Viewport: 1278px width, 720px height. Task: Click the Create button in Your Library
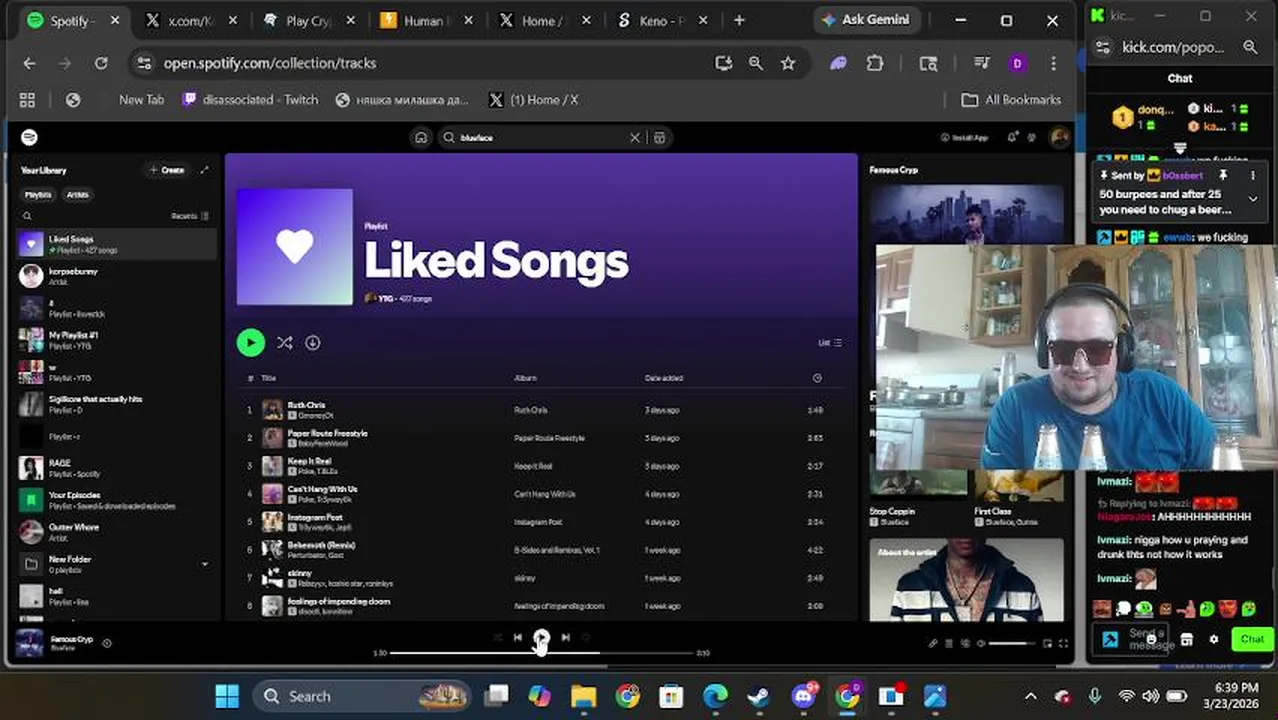tap(167, 170)
